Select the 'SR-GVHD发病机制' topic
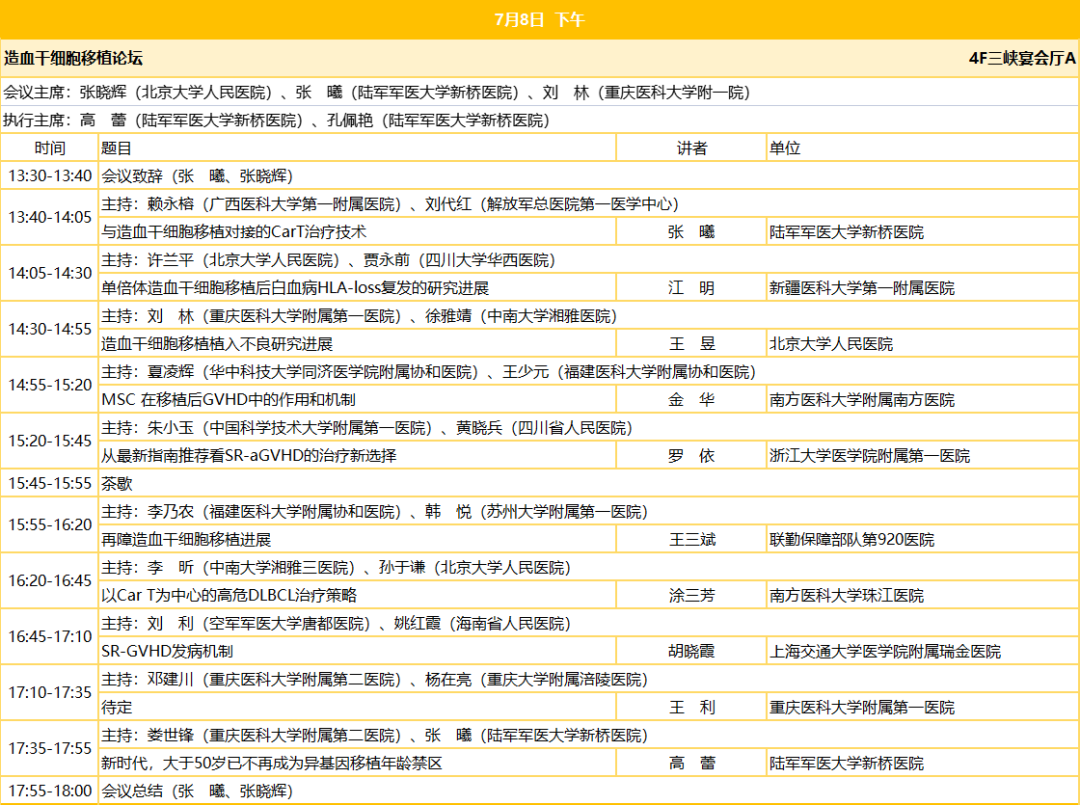Screen dimensions: 1080x805 point(357,651)
